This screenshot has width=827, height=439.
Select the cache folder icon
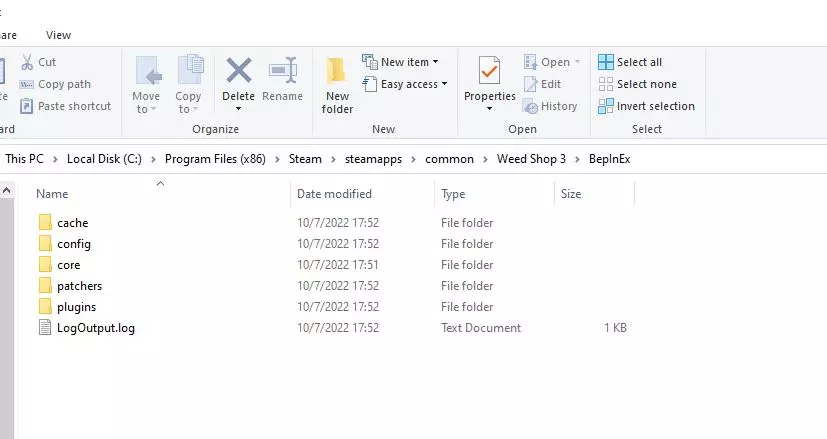pos(45,222)
